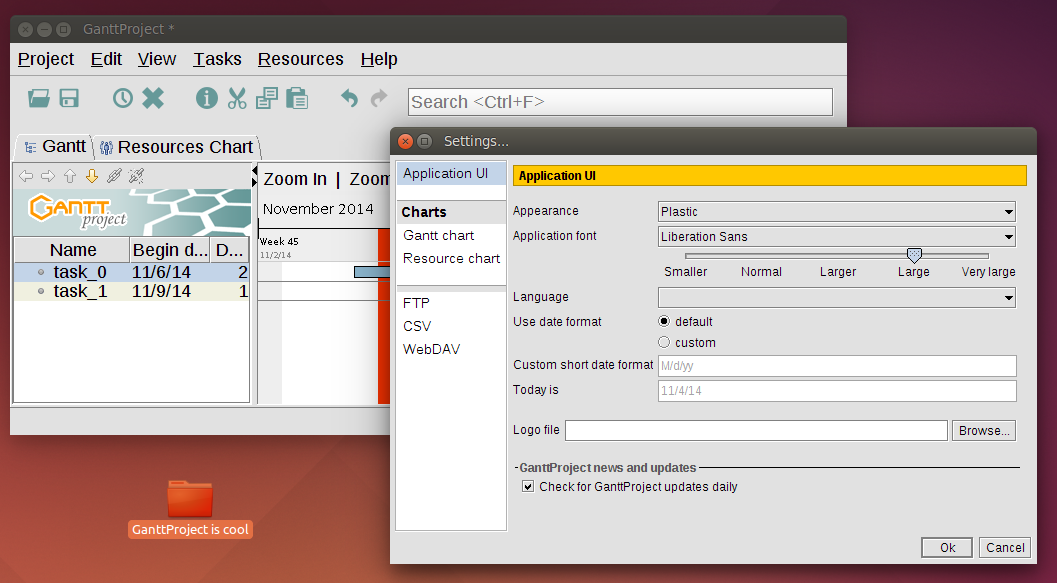1057x583 pixels.
Task: Click the paste clipboard icon
Action: [297, 98]
